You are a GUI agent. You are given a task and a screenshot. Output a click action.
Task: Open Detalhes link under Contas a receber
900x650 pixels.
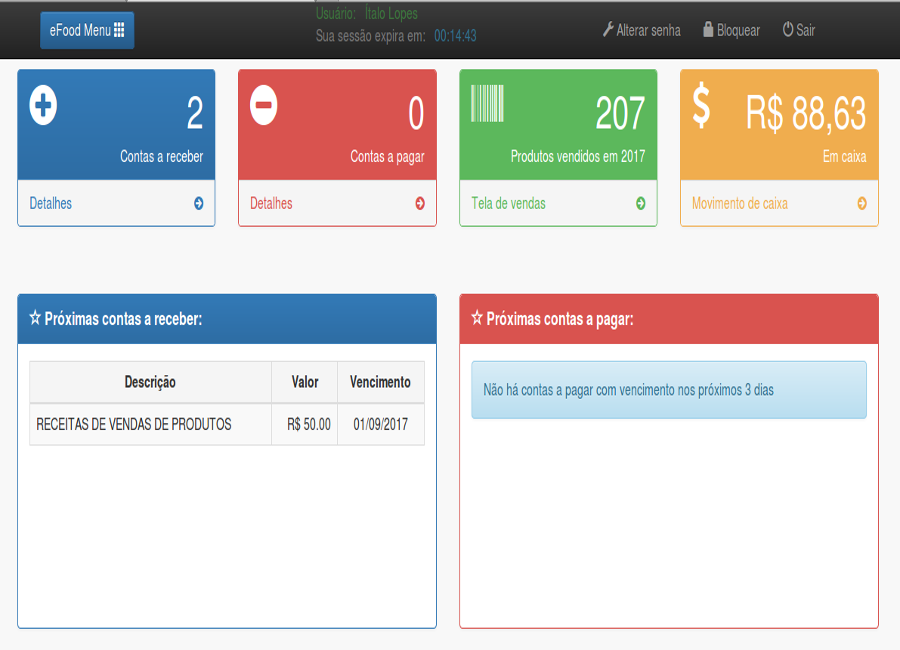click(51, 203)
